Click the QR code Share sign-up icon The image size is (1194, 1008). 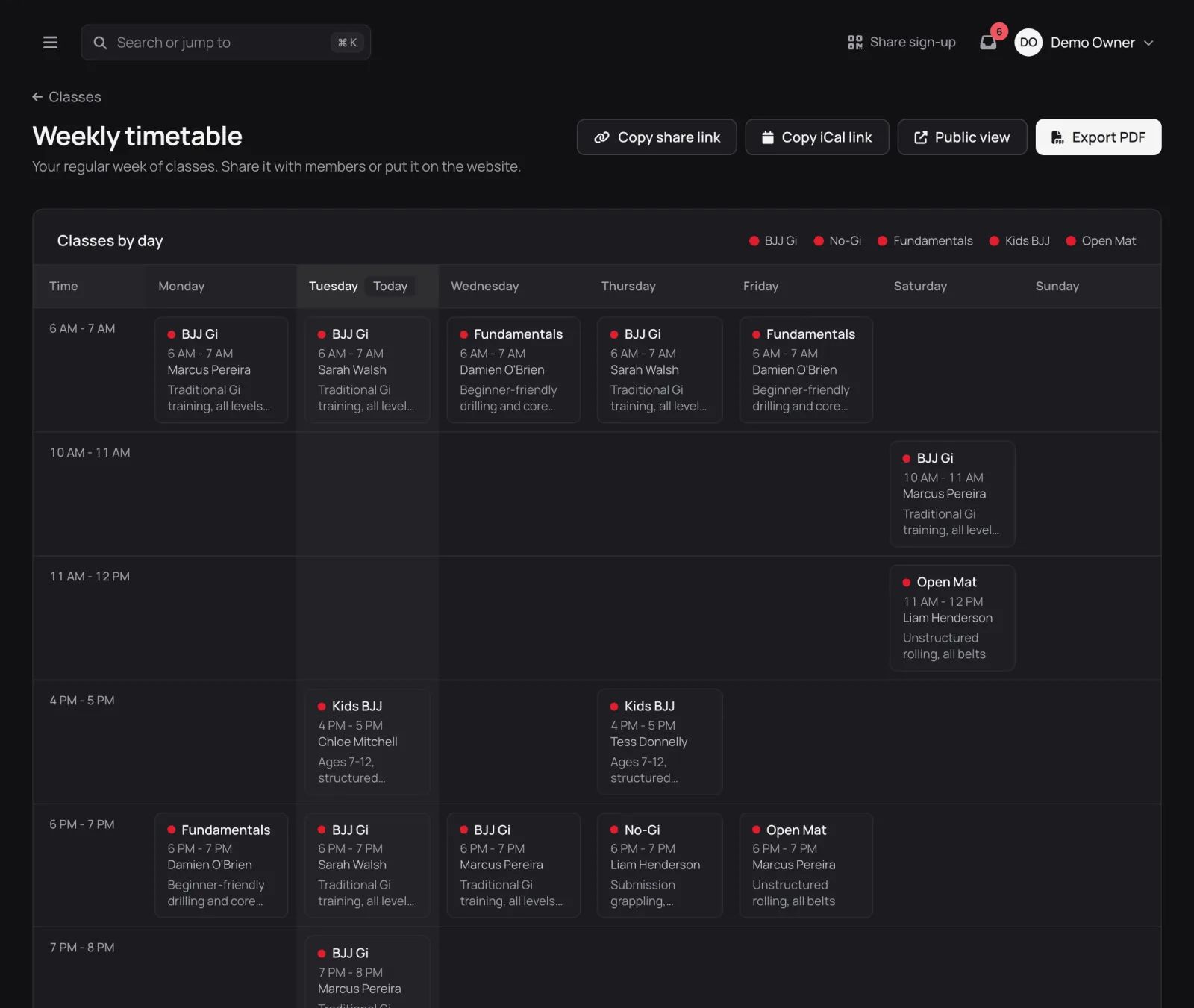855,43
